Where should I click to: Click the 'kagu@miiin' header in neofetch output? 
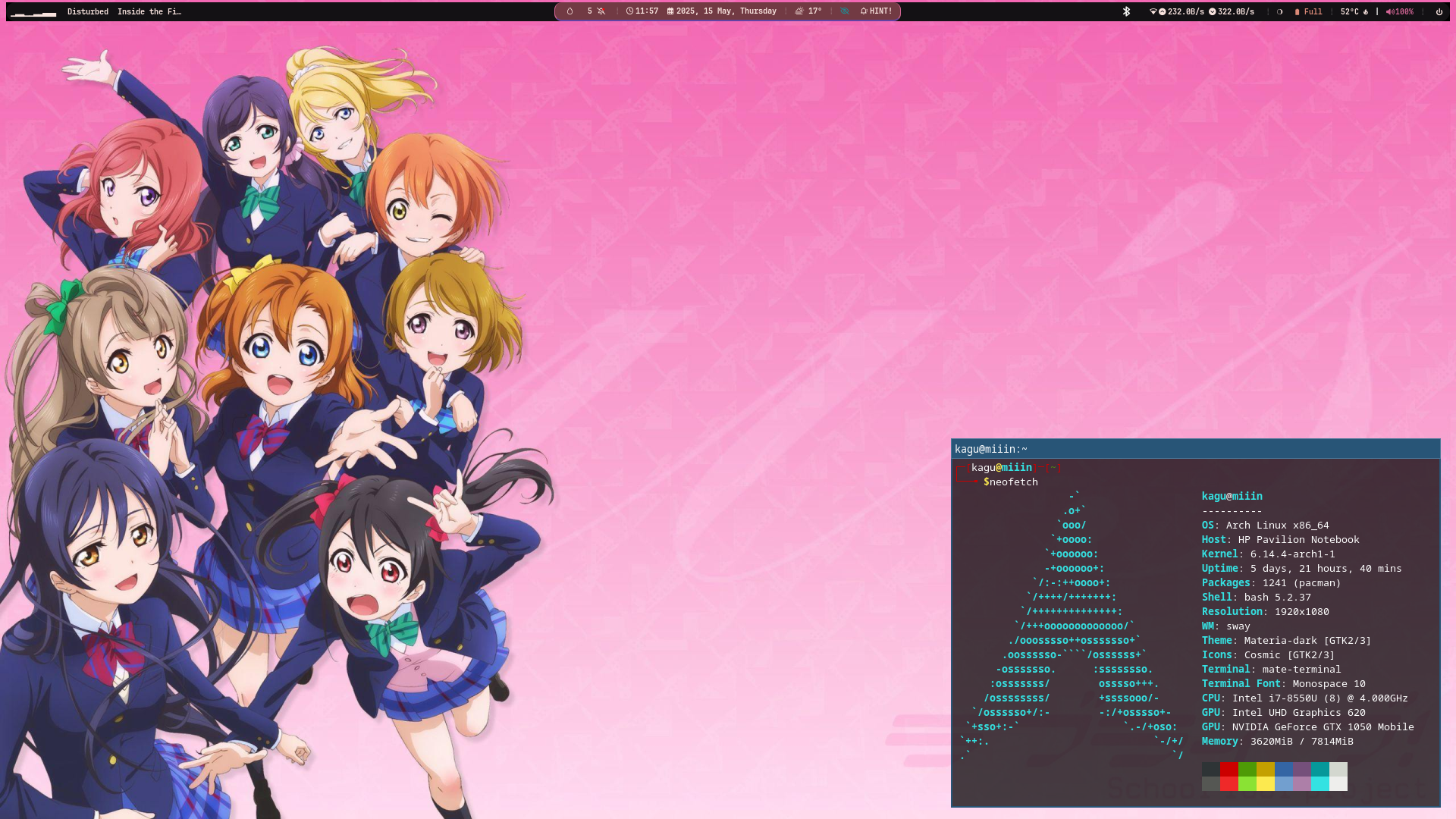pyautogui.click(x=1232, y=497)
